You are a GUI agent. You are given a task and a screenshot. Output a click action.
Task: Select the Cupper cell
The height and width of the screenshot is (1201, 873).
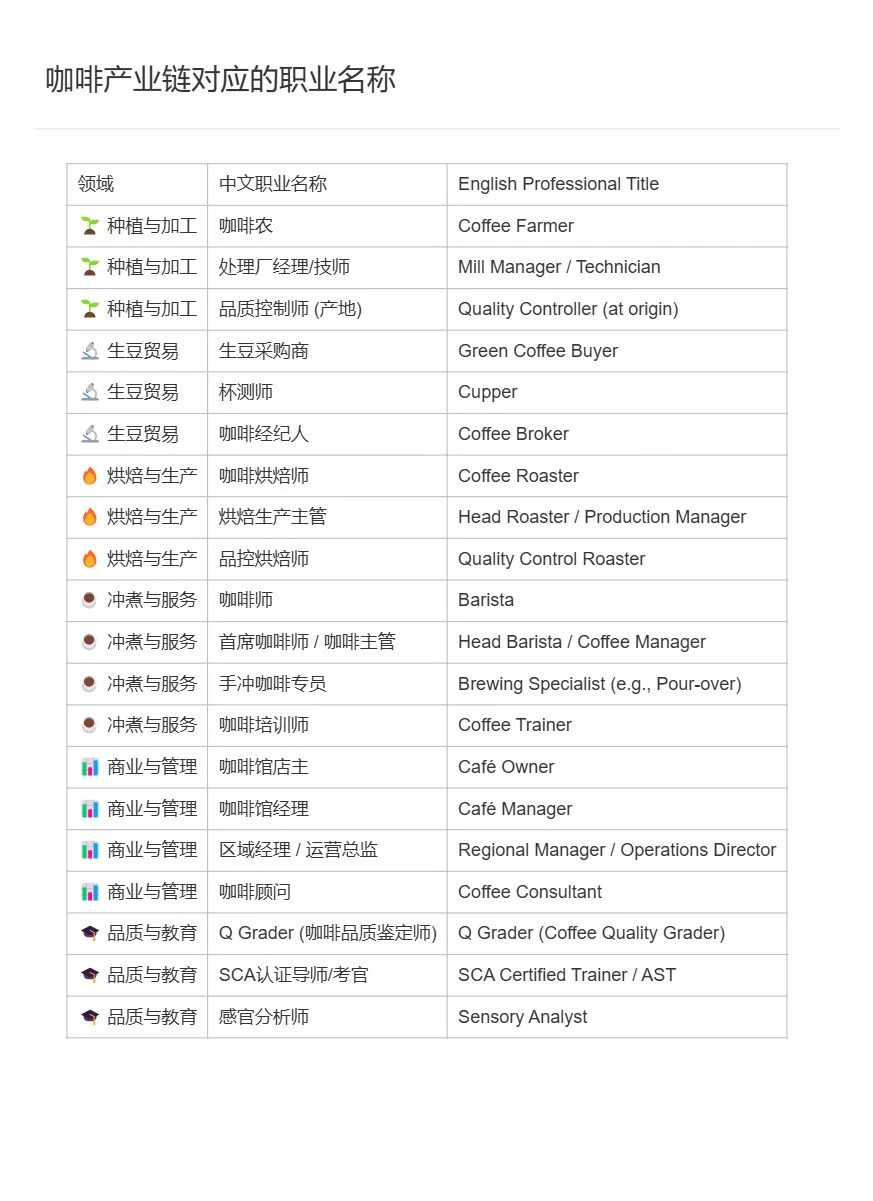click(x=617, y=392)
